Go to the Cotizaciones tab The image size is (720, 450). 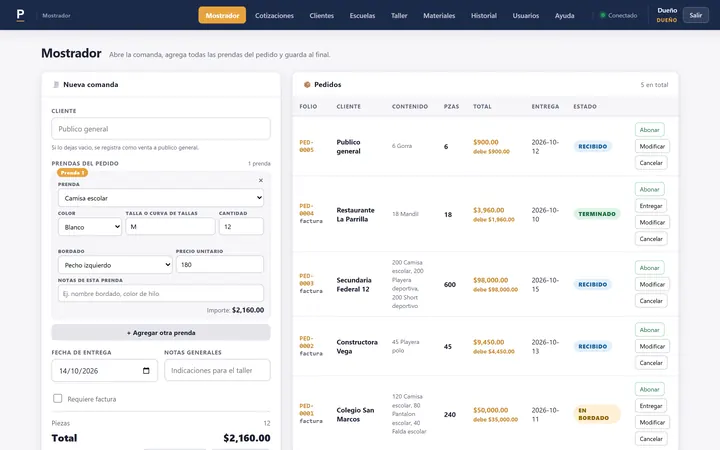[x=274, y=15]
